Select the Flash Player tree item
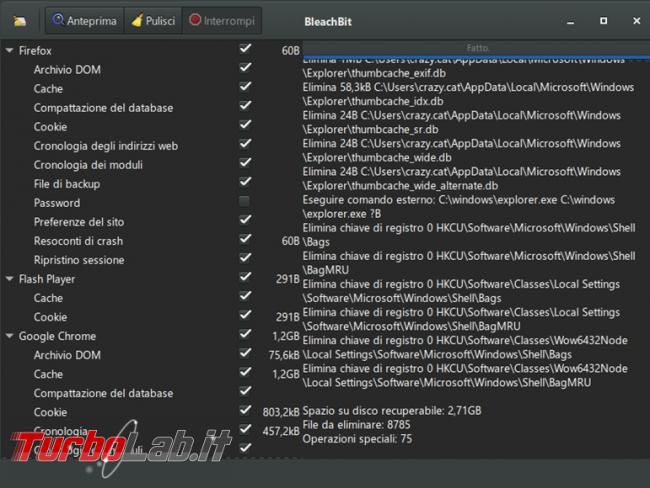Screen dimensions: 650x488 click(47, 279)
